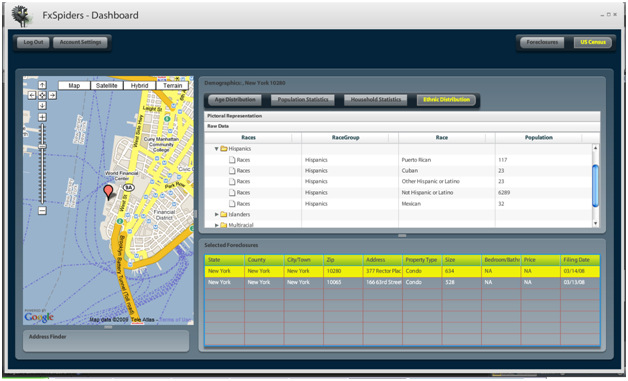
Task: Pan the map up with arrow icon
Action: [42, 85]
